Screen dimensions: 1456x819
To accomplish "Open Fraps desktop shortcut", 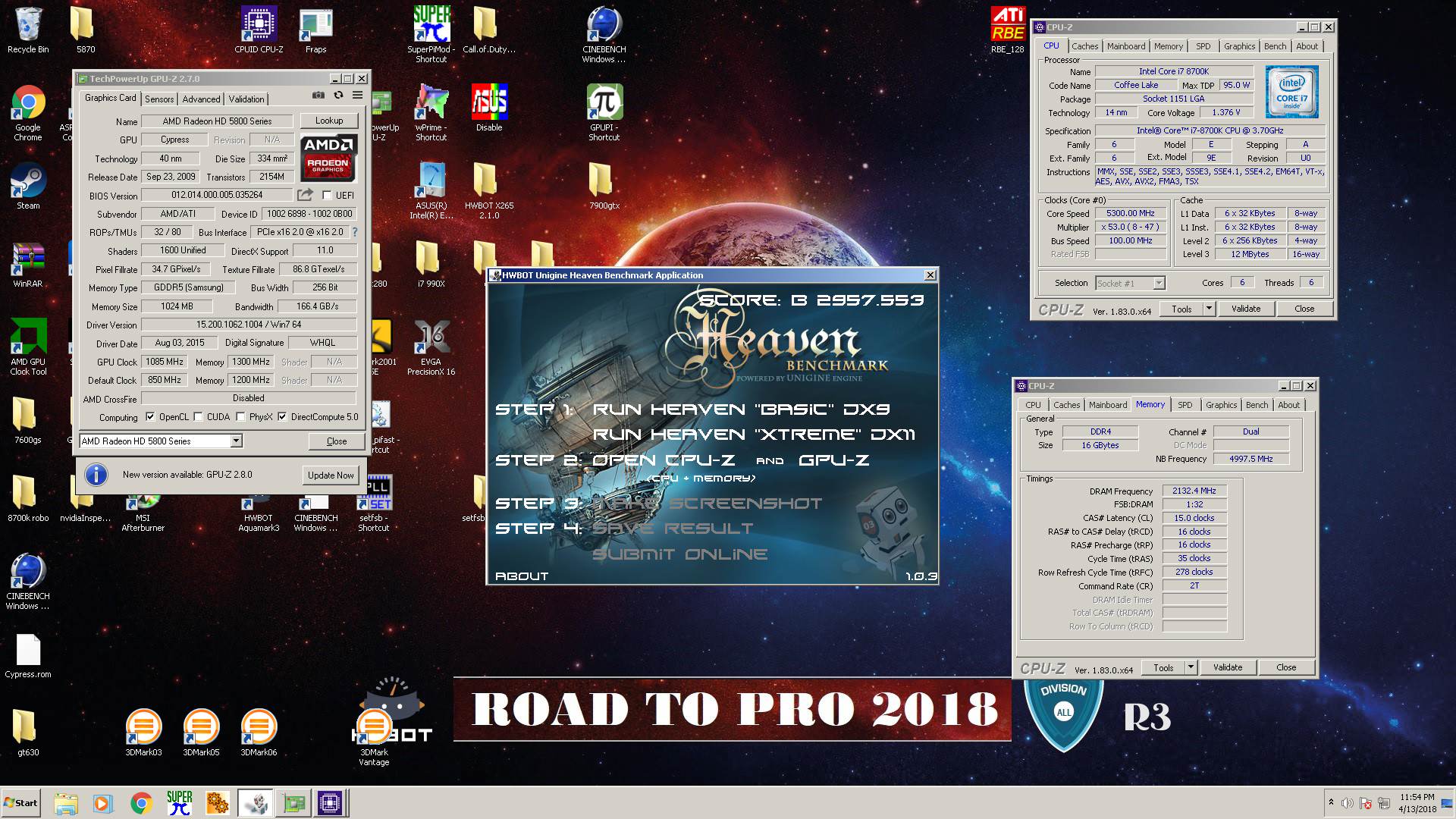I will point(316,30).
